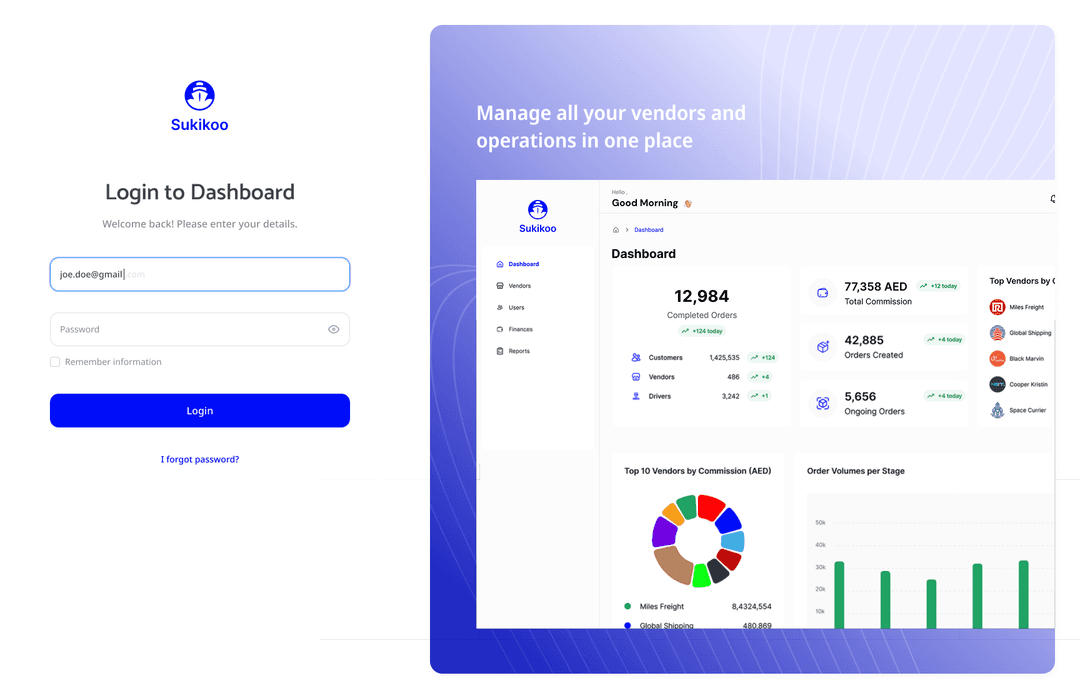Click the email input field
Screen dimensions: 1080x698
pos(200,274)
